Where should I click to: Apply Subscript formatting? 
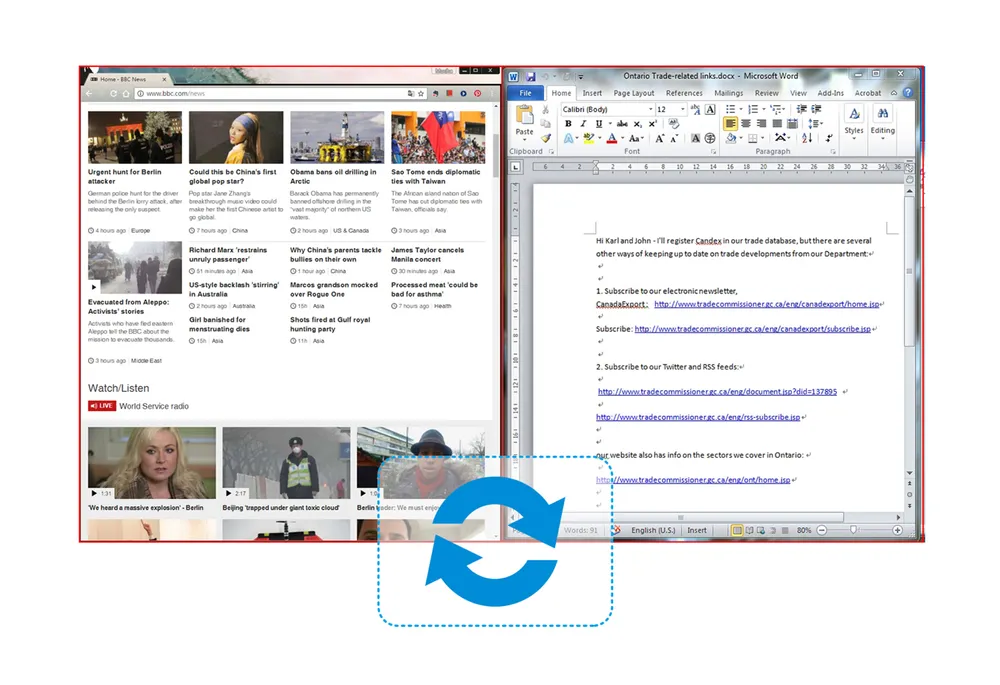pos(638,124)
